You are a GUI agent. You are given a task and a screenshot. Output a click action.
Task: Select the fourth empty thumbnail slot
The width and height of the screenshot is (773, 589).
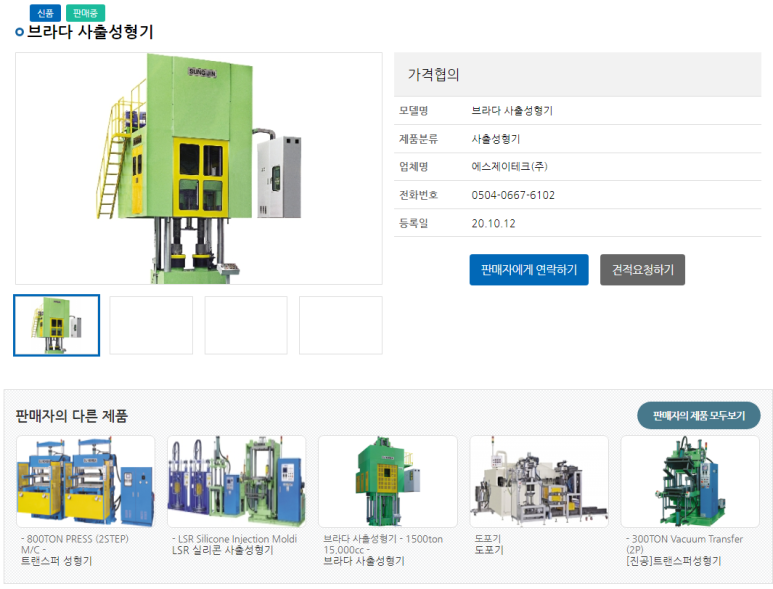pos(341,325)
